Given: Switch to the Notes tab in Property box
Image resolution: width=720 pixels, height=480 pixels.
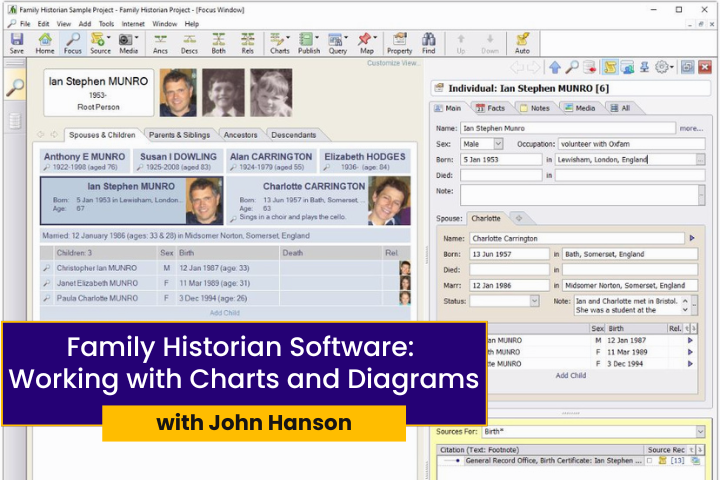Looking at the screenshot, I should click(535, 108).
